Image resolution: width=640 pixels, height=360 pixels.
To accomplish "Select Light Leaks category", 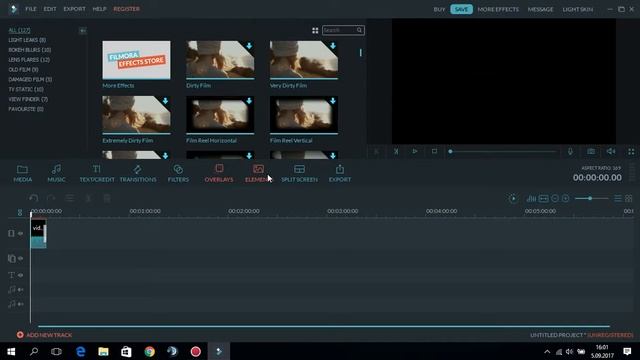I will (x=27, y=40).
